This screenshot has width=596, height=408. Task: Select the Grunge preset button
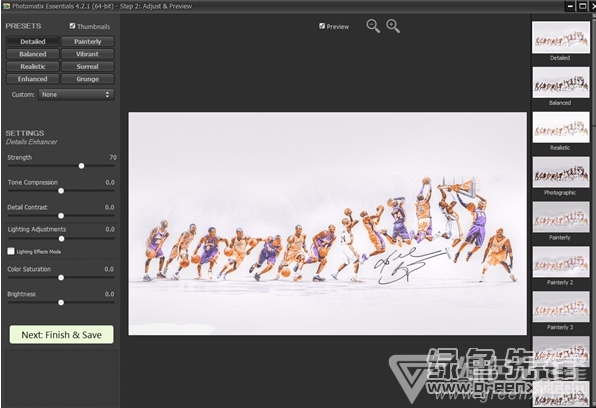coord(87,79)
